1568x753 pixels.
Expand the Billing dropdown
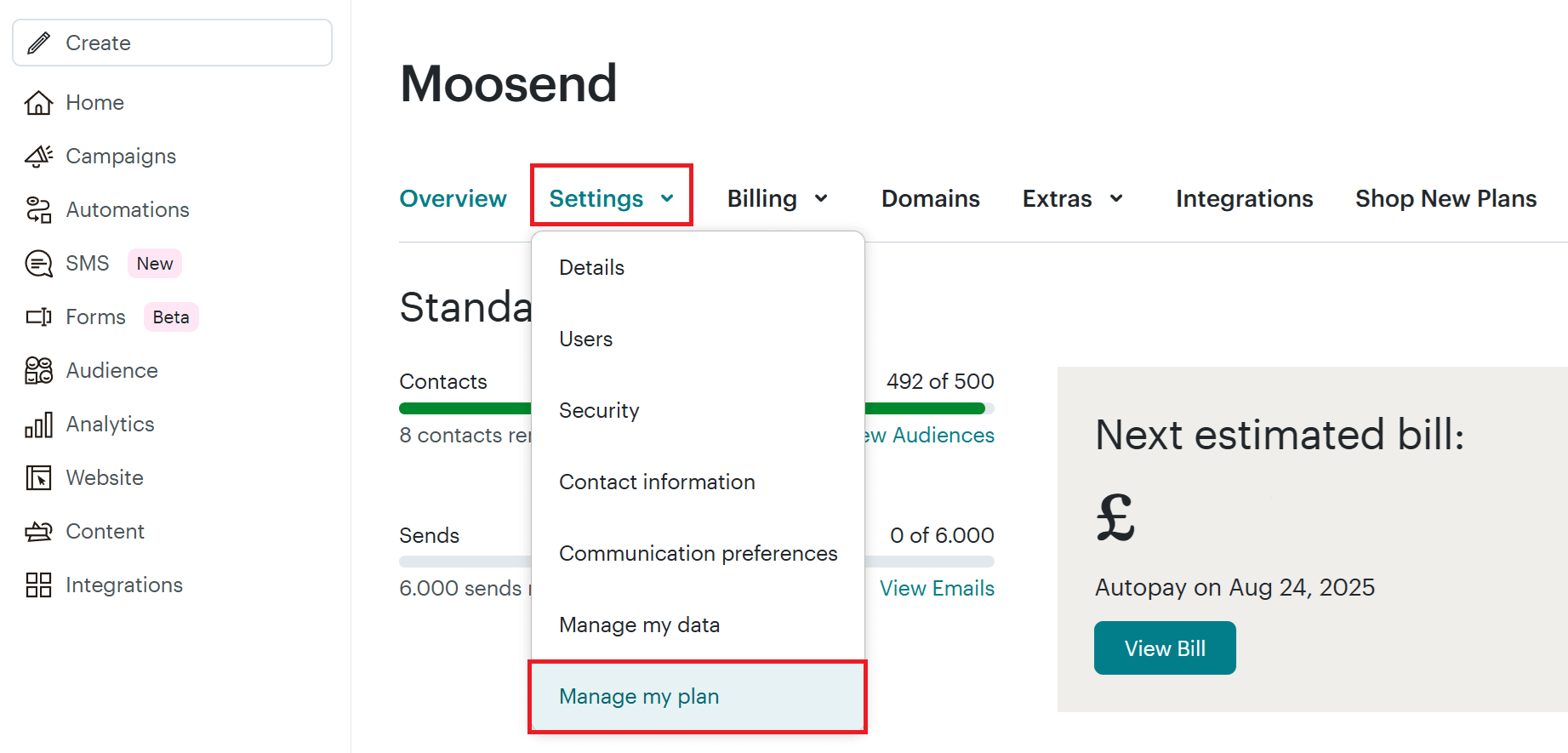777,198
